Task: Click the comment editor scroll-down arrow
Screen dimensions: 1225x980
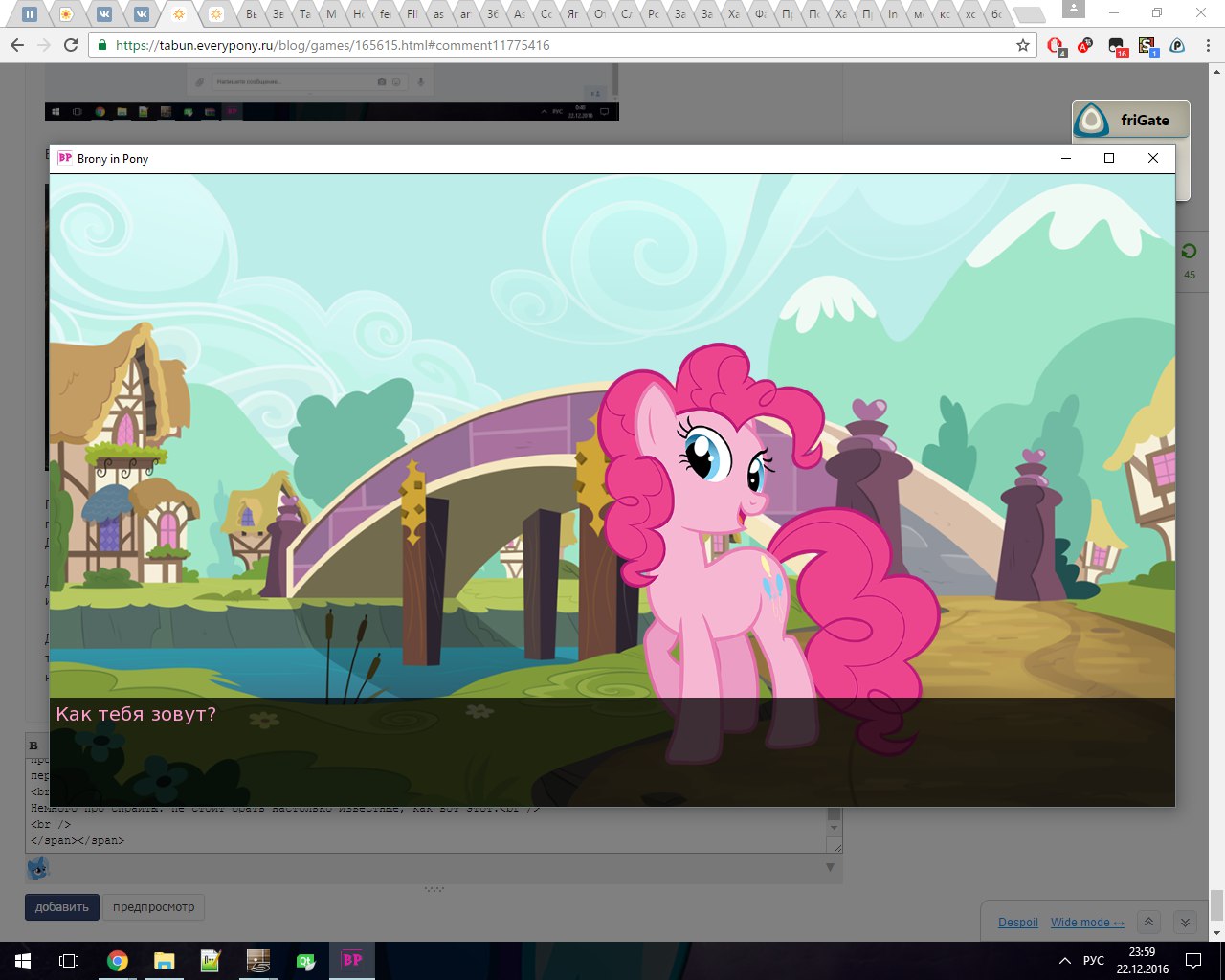Action: tap(835, 829)
